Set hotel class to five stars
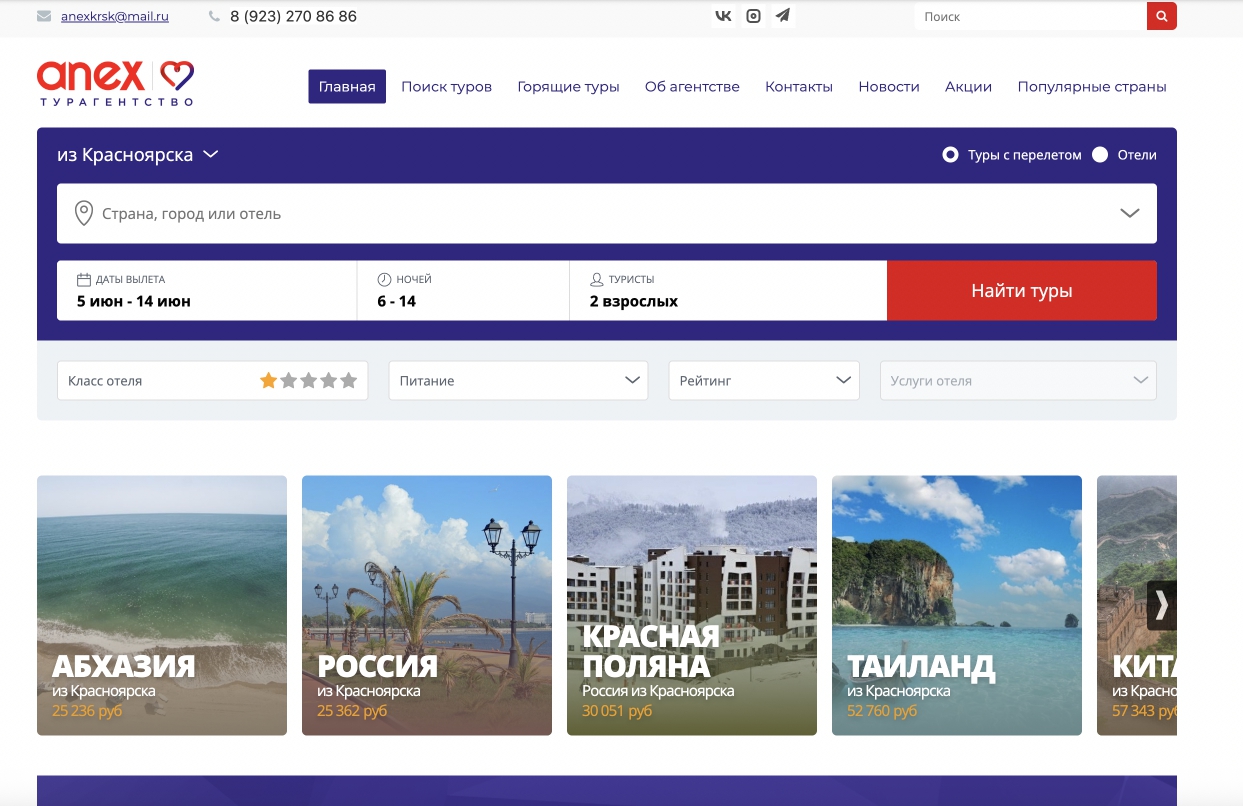Screen dimensions: 1243x806 [348, 381]
